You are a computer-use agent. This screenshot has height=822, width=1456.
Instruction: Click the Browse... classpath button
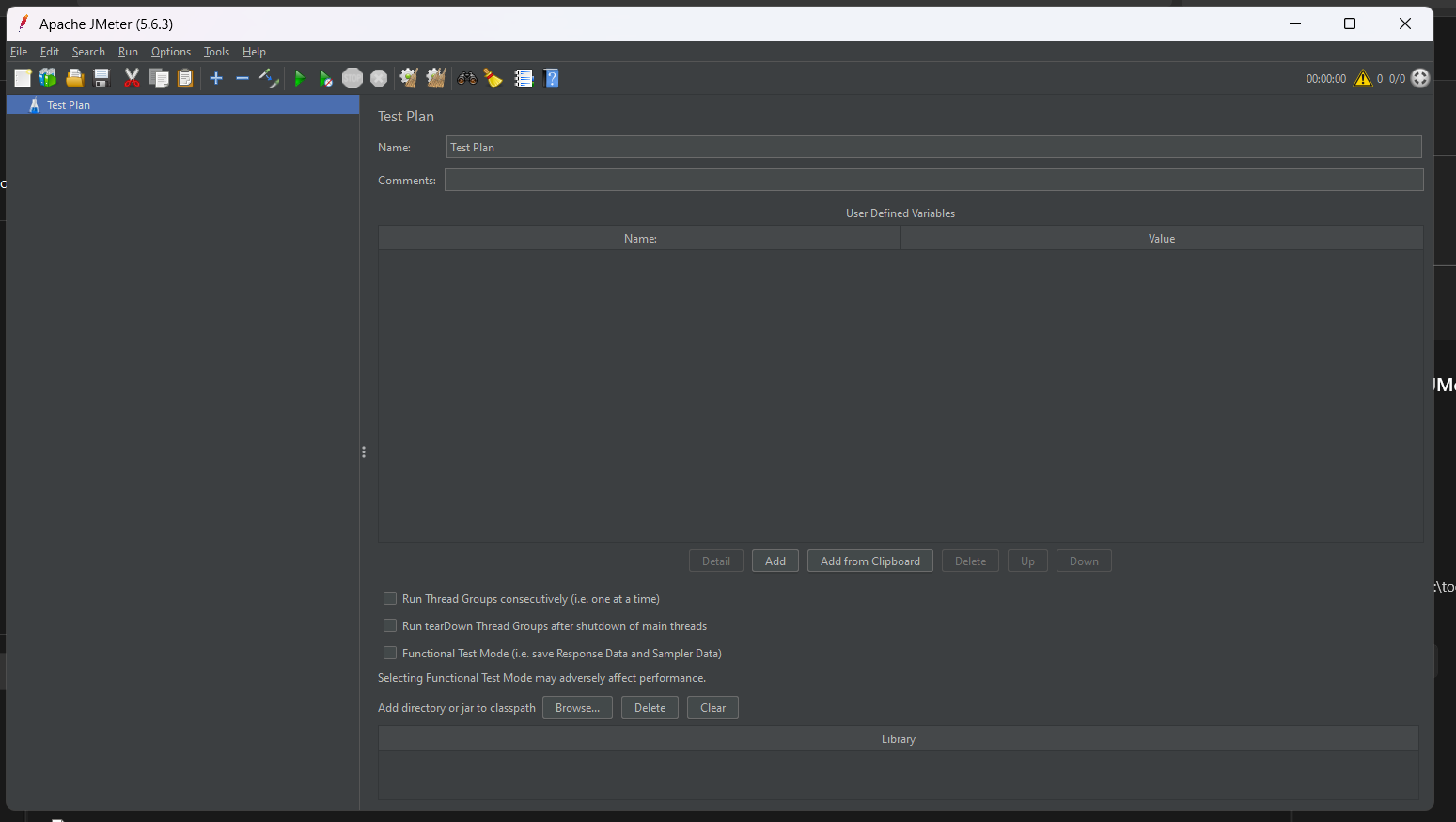577,708
